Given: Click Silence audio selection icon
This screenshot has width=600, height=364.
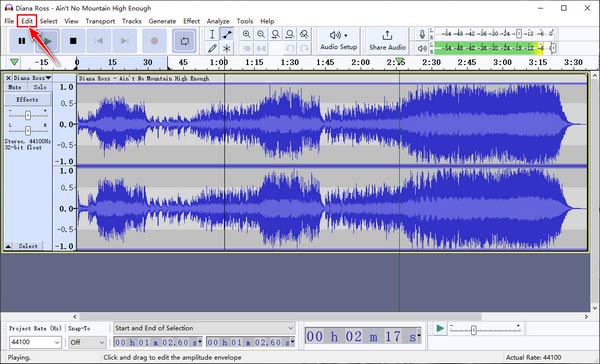Looking at the screenshot, I should (x=261, y=48).
